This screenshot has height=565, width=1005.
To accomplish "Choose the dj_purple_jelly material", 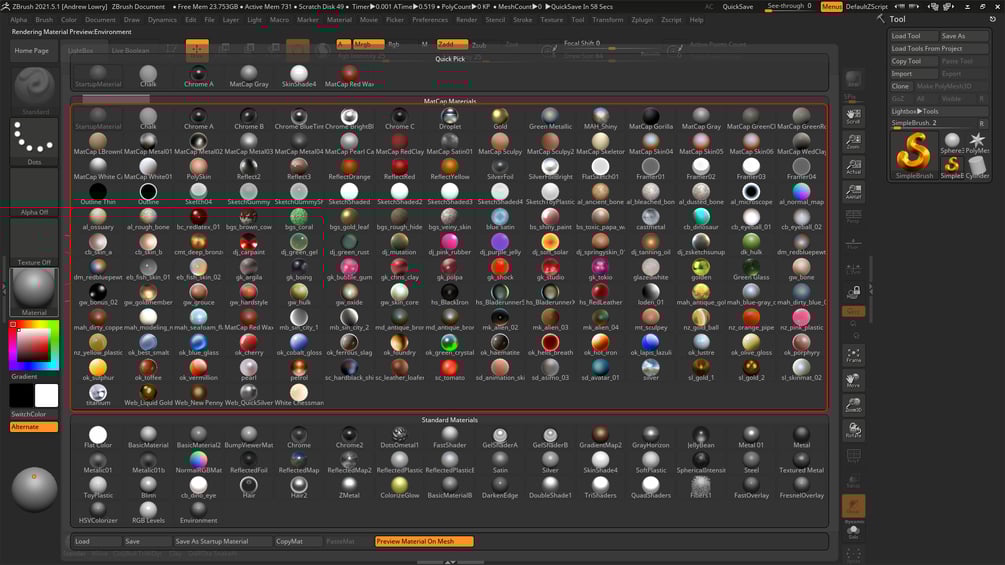I will point(500,242).
